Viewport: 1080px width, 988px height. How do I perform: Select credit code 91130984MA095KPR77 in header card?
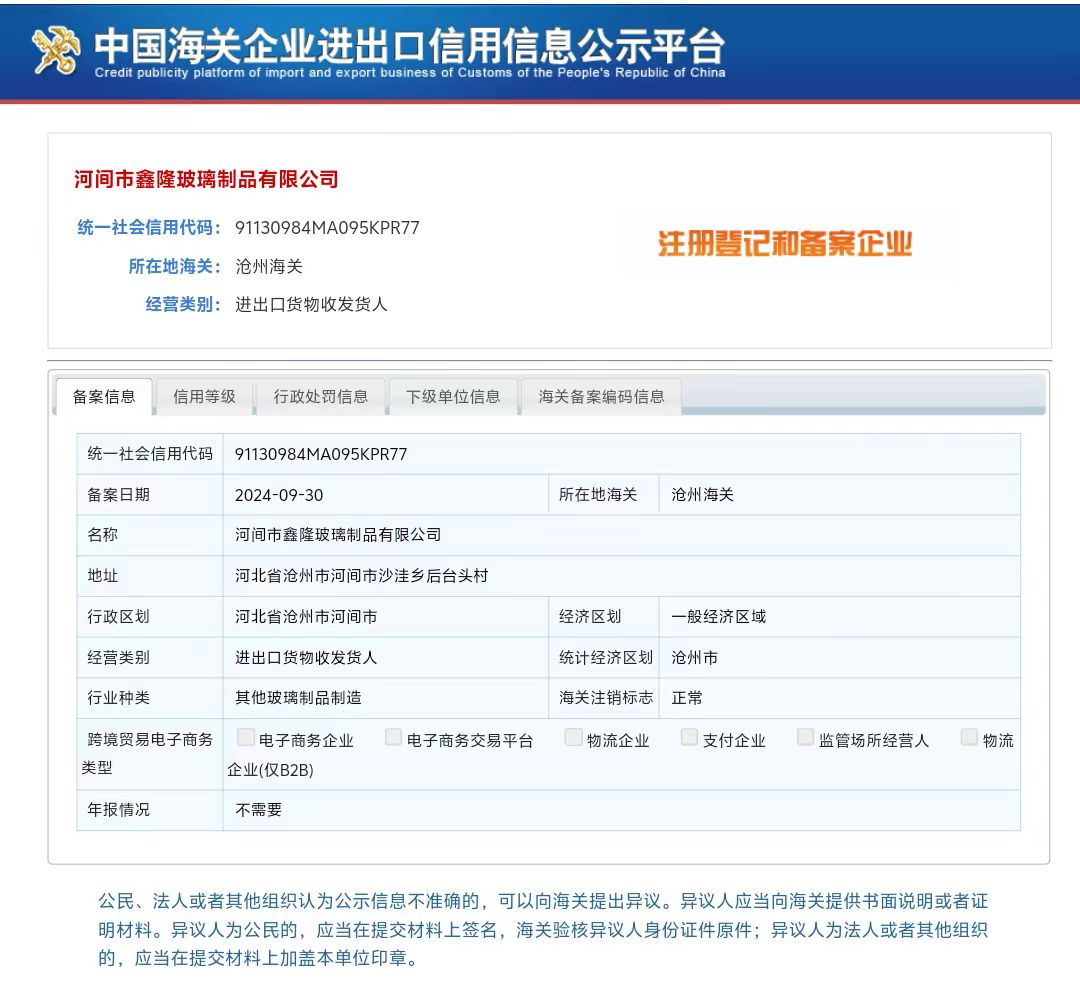[x=327, y=228]
